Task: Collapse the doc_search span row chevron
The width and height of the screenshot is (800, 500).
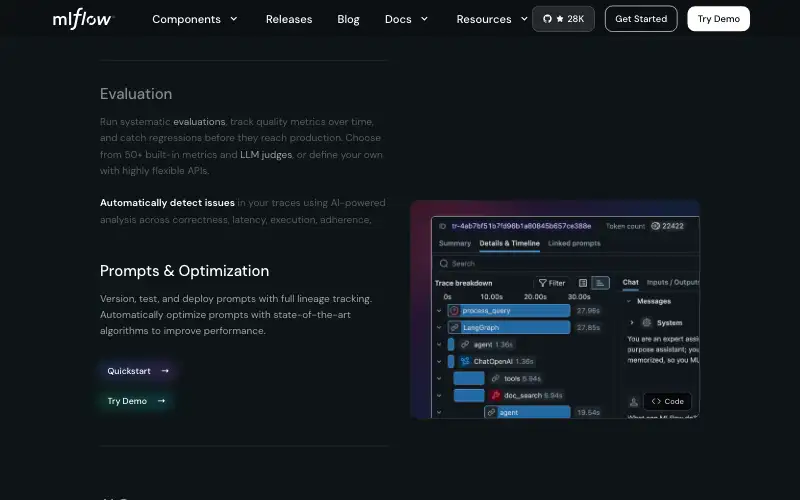Action: 439,395
